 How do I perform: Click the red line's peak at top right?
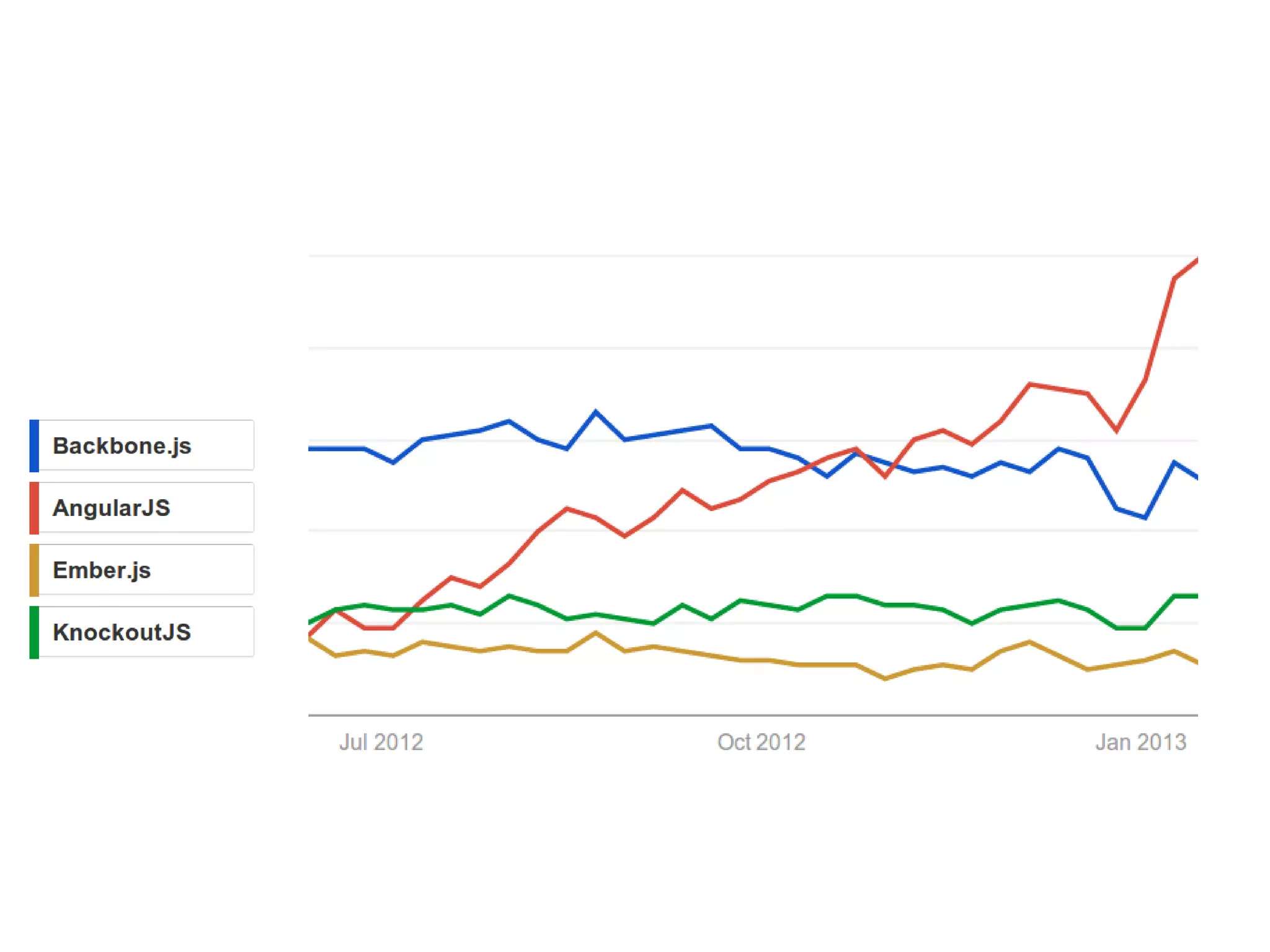click(1196, 261)
